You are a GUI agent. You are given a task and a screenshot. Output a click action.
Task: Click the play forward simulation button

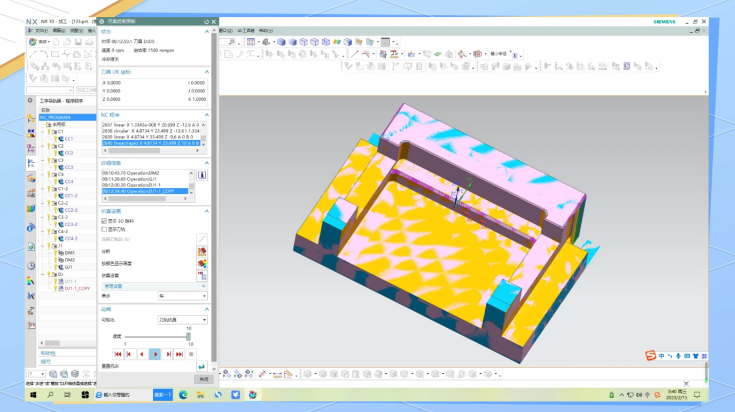[154, 354]
